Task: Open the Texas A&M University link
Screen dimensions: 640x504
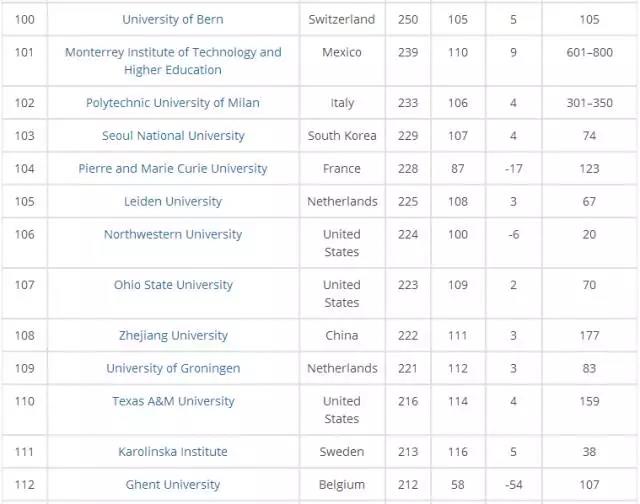Action: [x=173, y=401]
